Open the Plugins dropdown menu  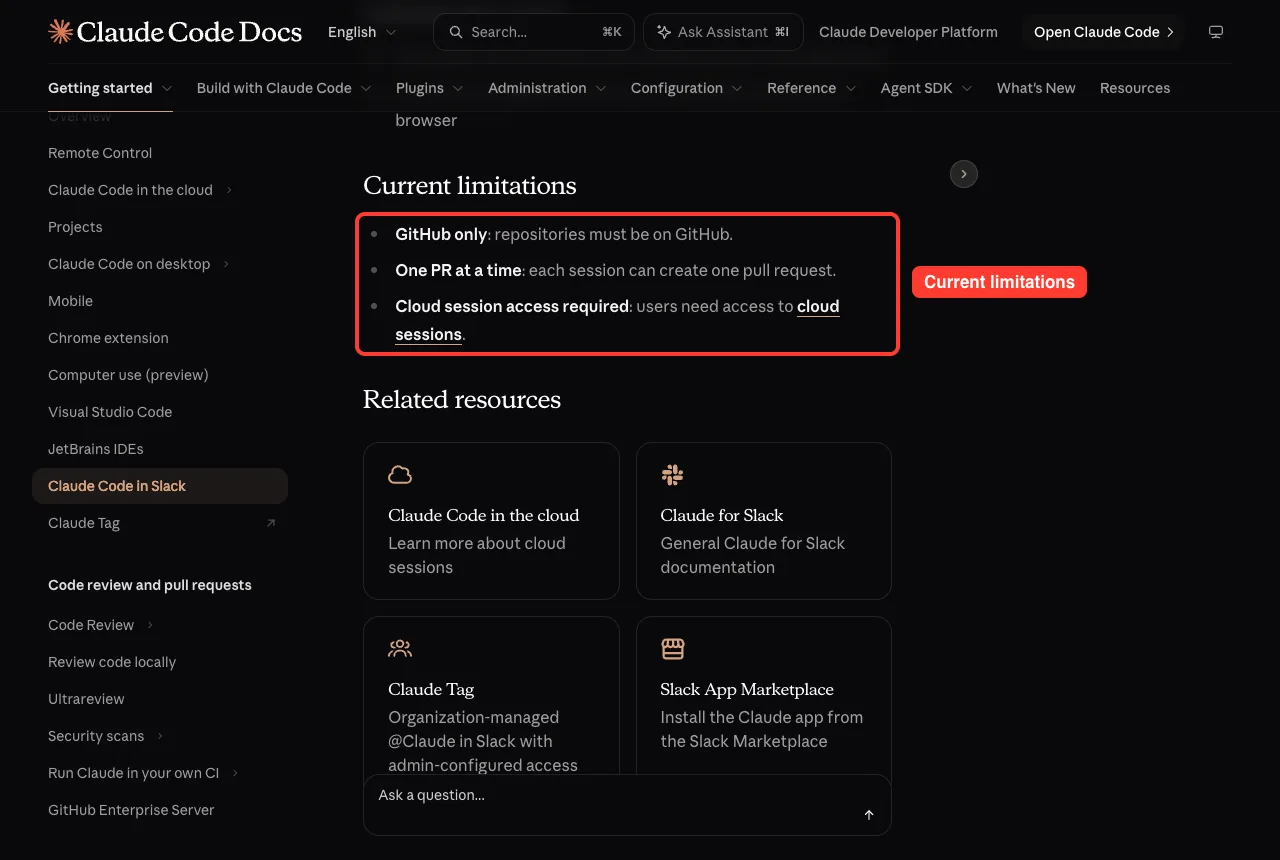430,88
